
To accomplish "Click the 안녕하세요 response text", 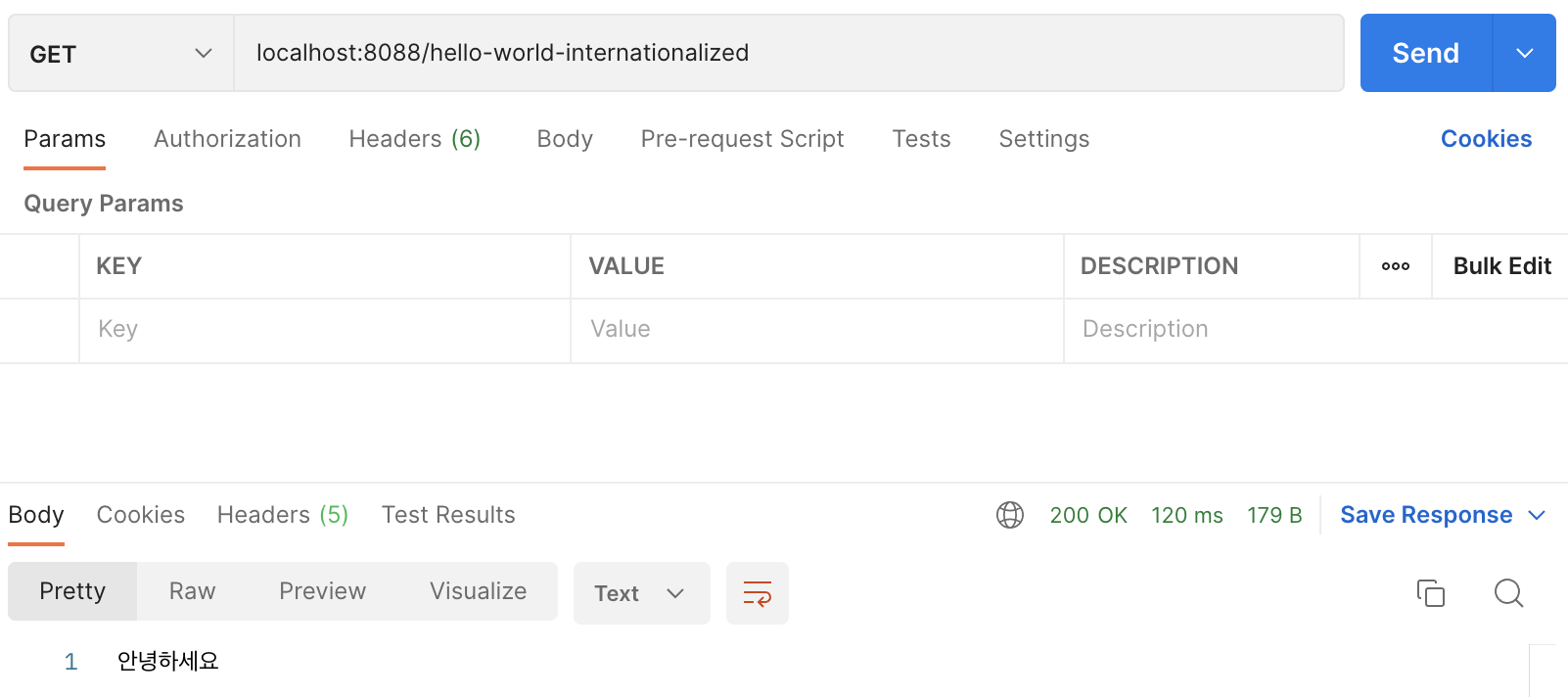I will pos(168,662).
